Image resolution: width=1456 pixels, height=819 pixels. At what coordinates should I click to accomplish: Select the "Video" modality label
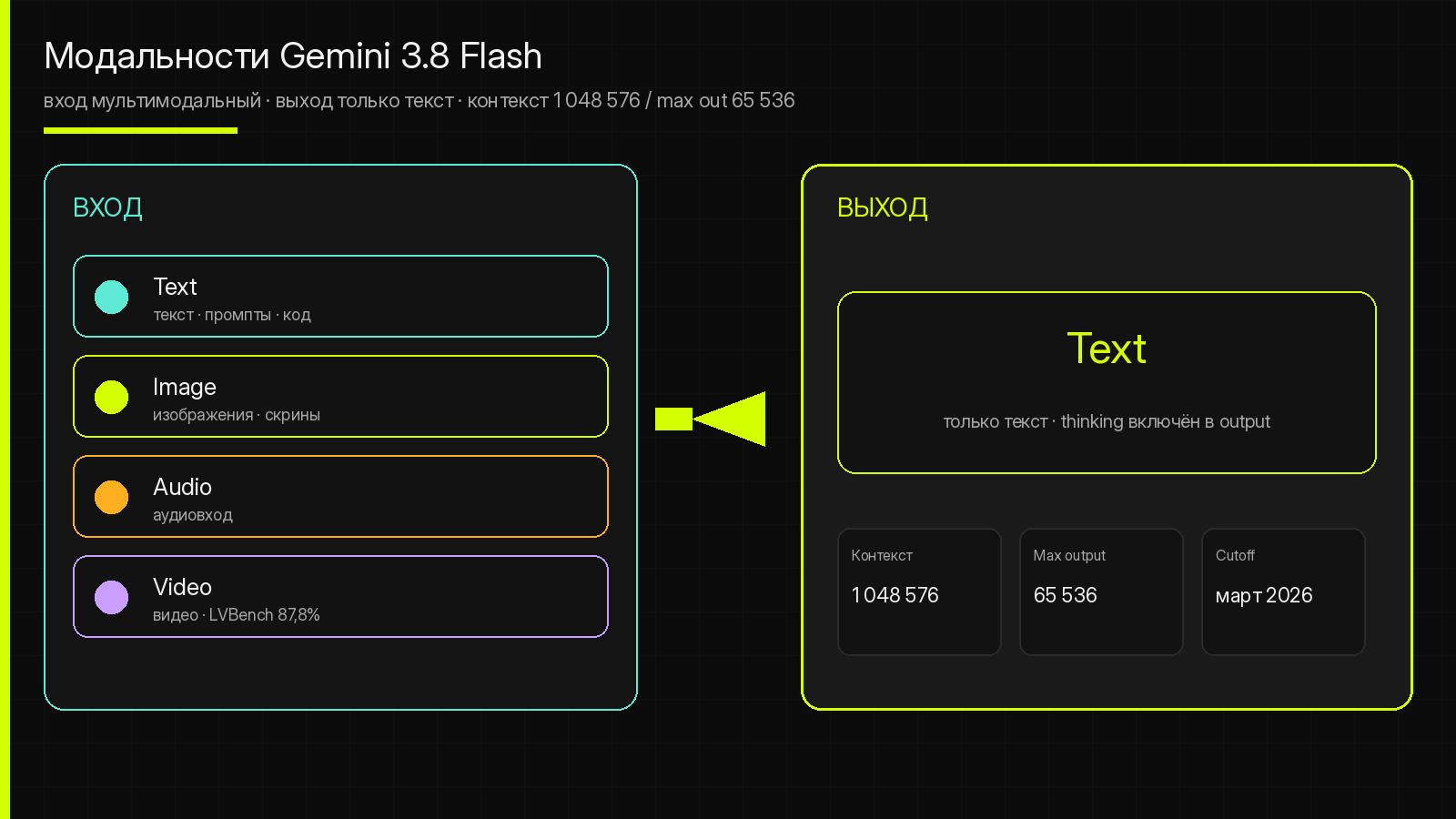[182, 587]
